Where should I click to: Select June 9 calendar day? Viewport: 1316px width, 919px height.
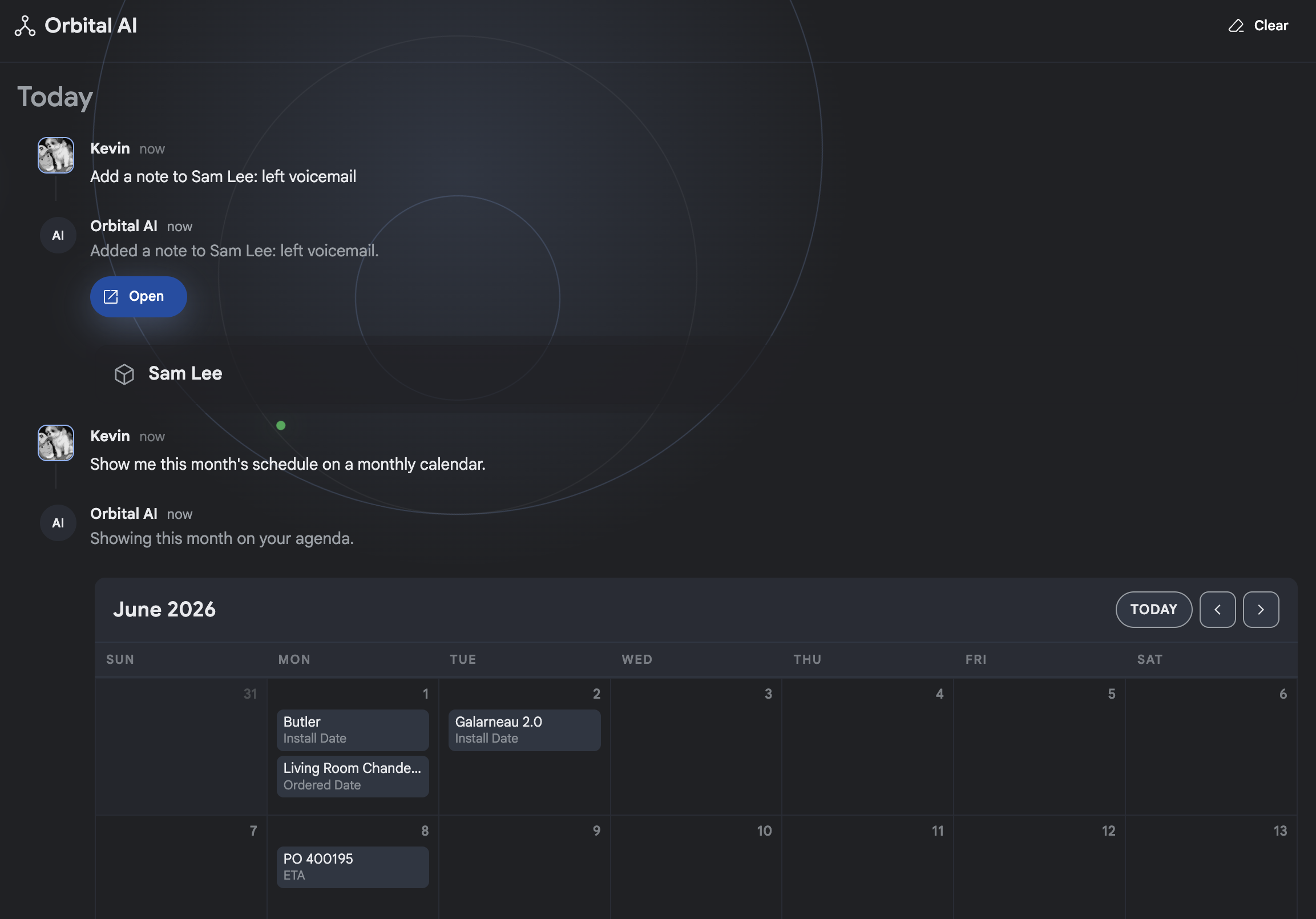pos(524,867)
